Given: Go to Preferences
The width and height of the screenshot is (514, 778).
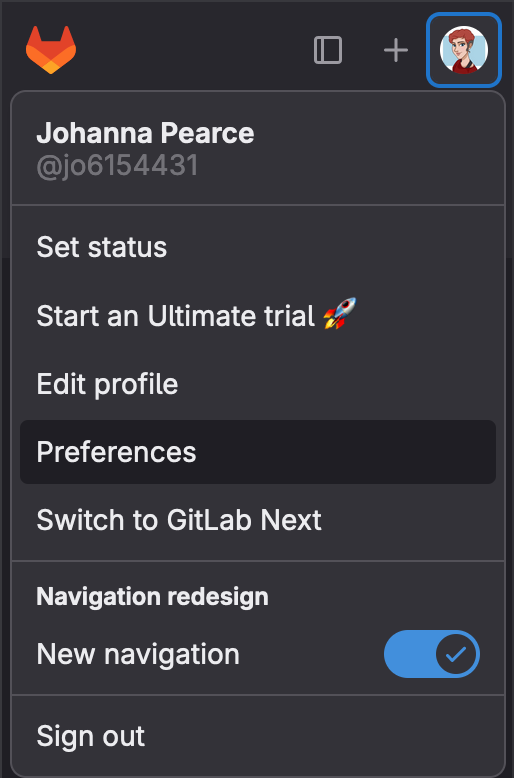Looking at the screenshot, I should 258,452.
